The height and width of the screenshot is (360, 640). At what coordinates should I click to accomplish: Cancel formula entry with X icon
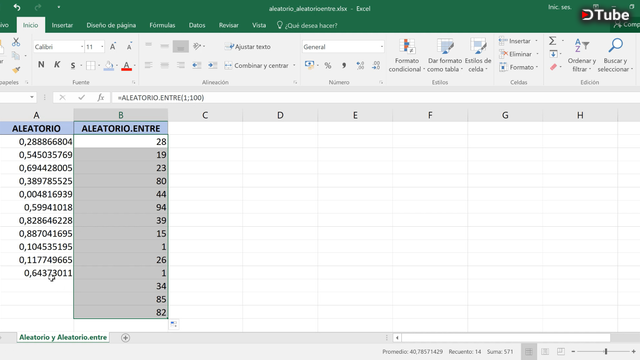62,98
